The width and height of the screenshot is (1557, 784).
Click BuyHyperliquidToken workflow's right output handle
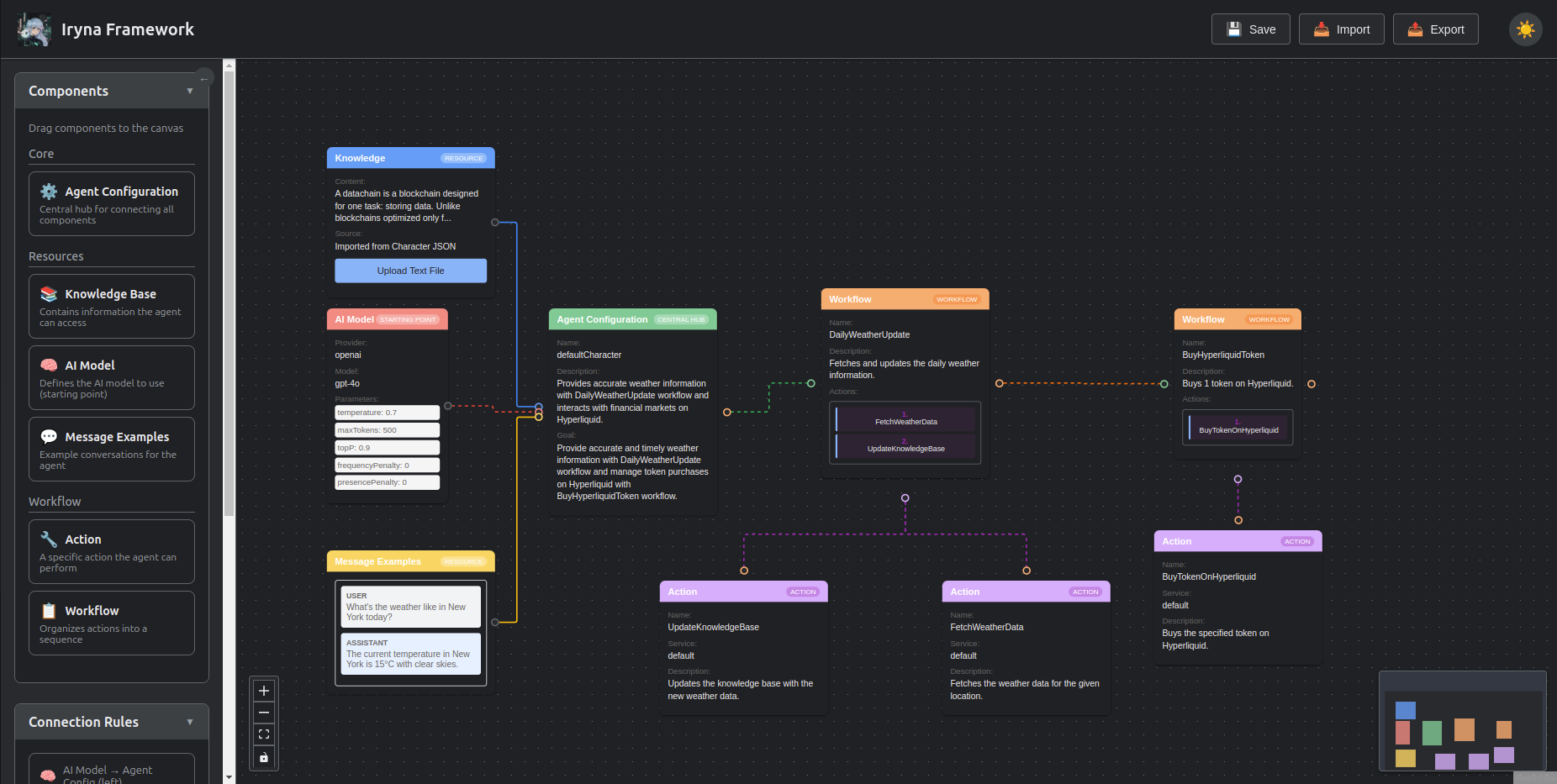pos(1312,384)
